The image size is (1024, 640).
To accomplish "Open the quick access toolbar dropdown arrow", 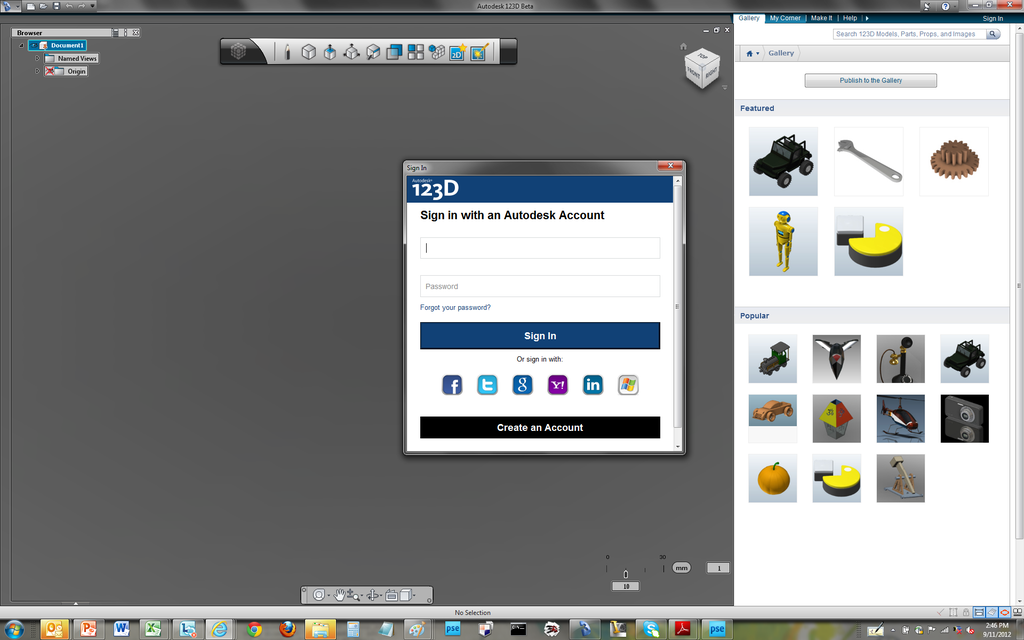I will point(92,6).
